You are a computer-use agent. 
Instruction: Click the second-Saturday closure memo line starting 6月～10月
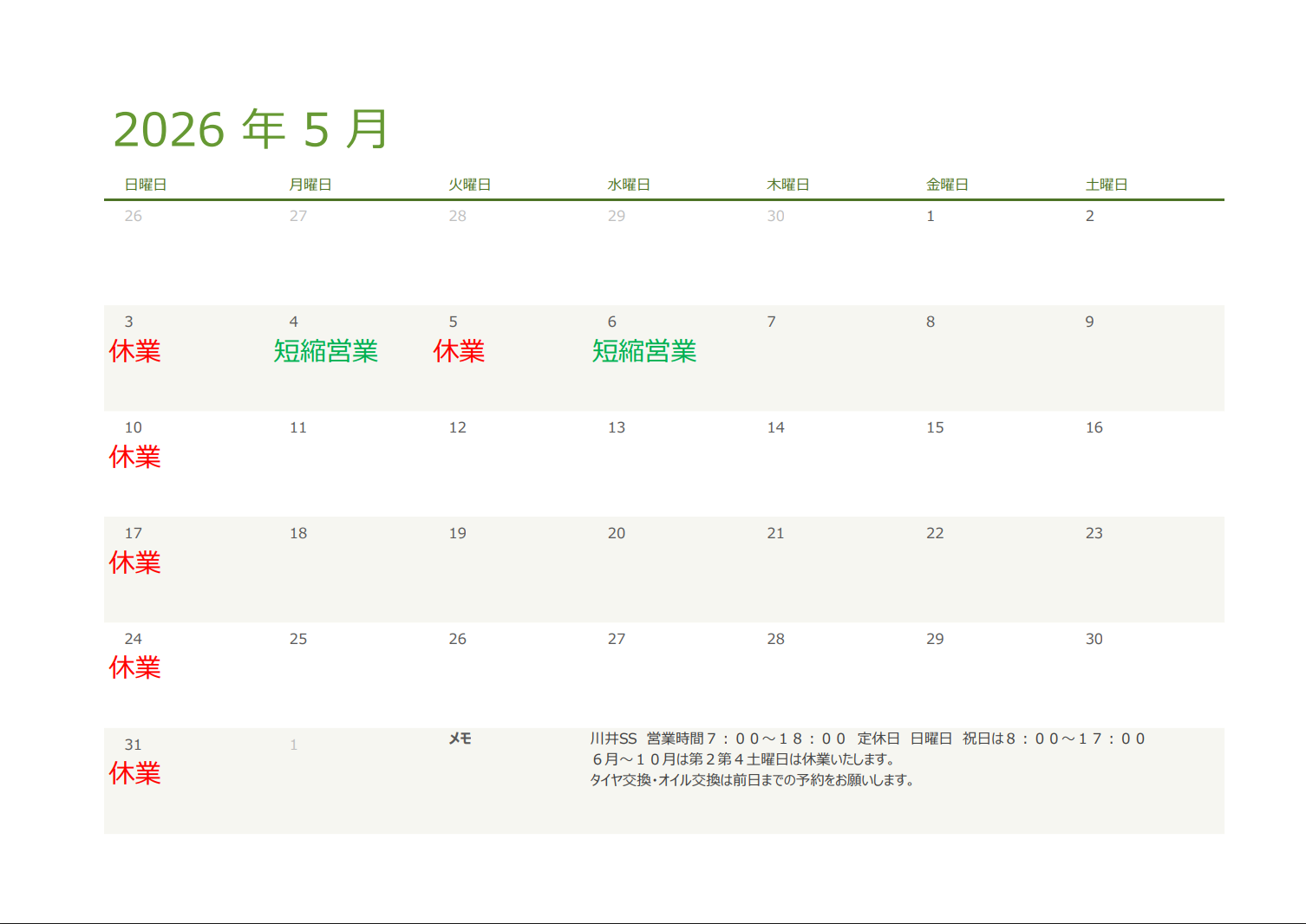[x=743, y=759]
